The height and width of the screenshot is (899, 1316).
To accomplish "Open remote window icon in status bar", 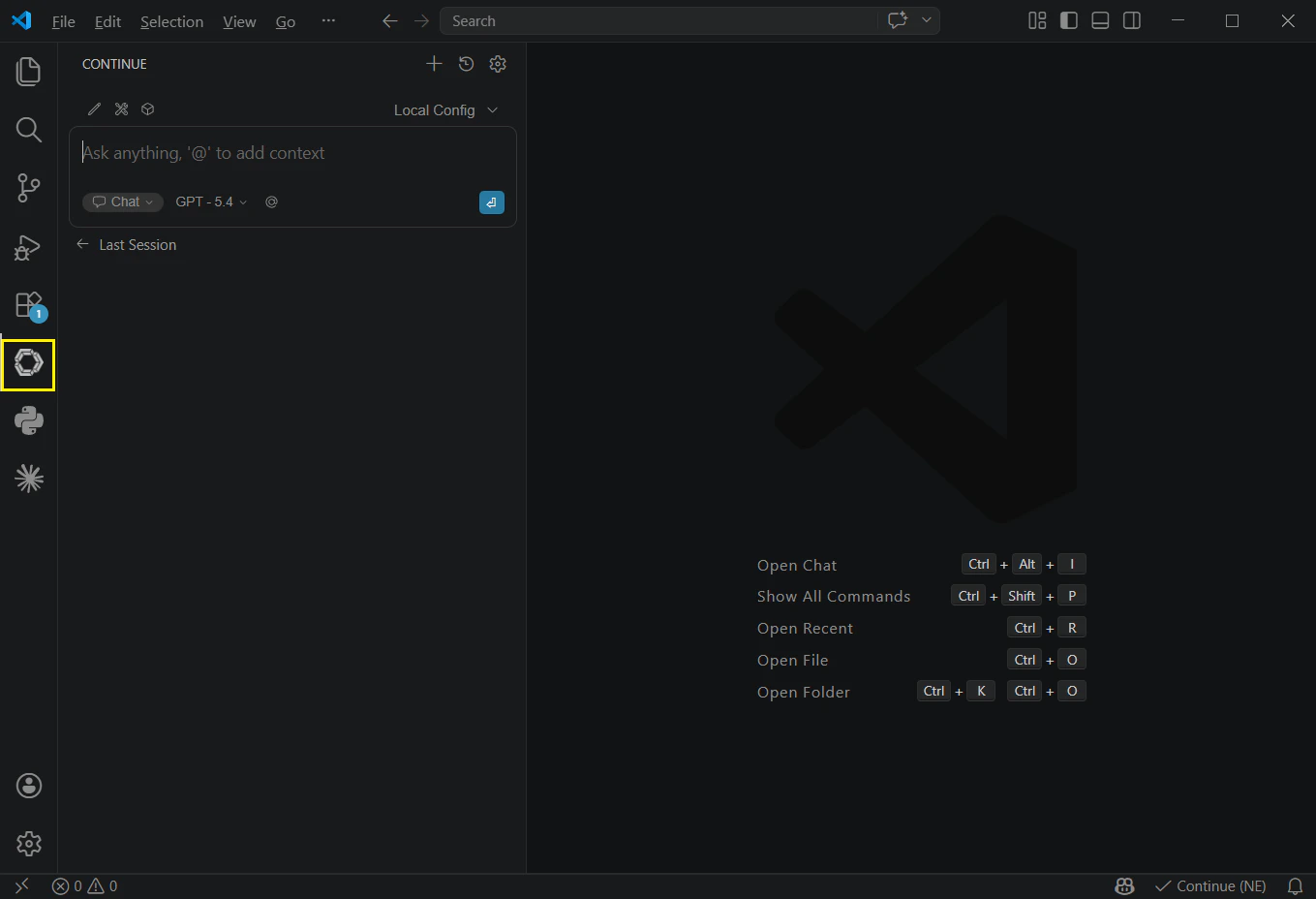I will (x=21, y=885).
